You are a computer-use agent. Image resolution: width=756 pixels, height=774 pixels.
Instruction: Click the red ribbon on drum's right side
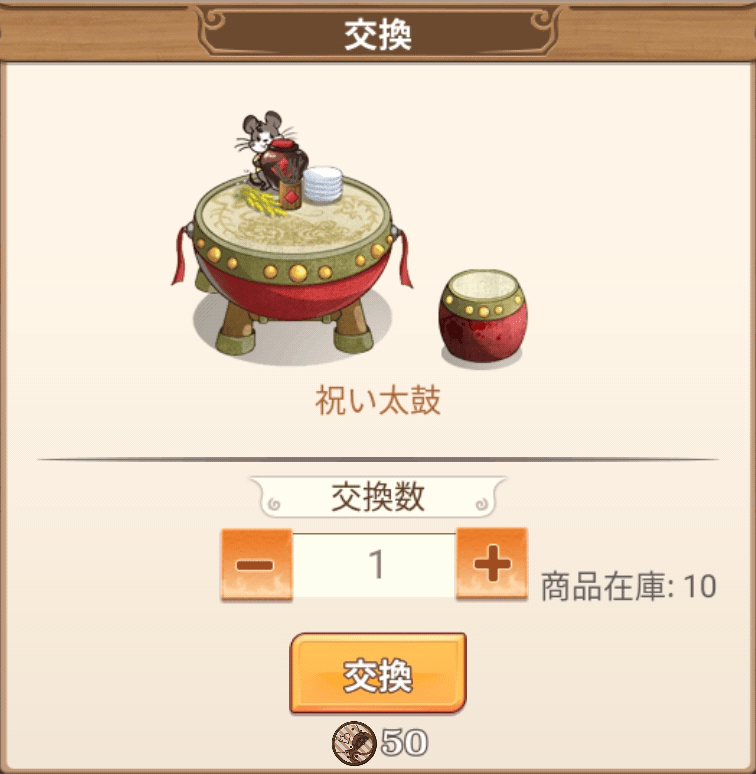[x=402, y=258]
